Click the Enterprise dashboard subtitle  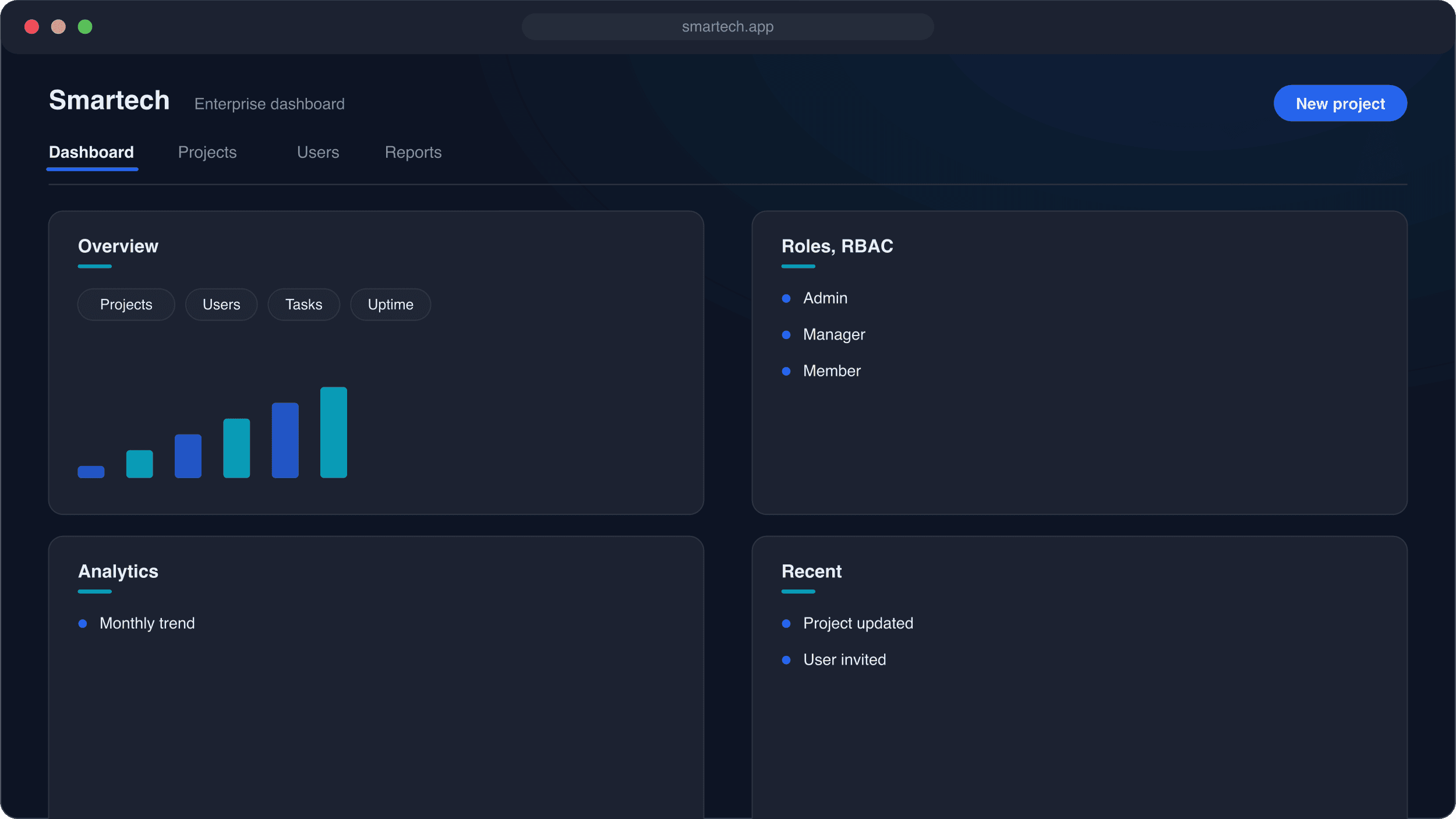[269, 104]
